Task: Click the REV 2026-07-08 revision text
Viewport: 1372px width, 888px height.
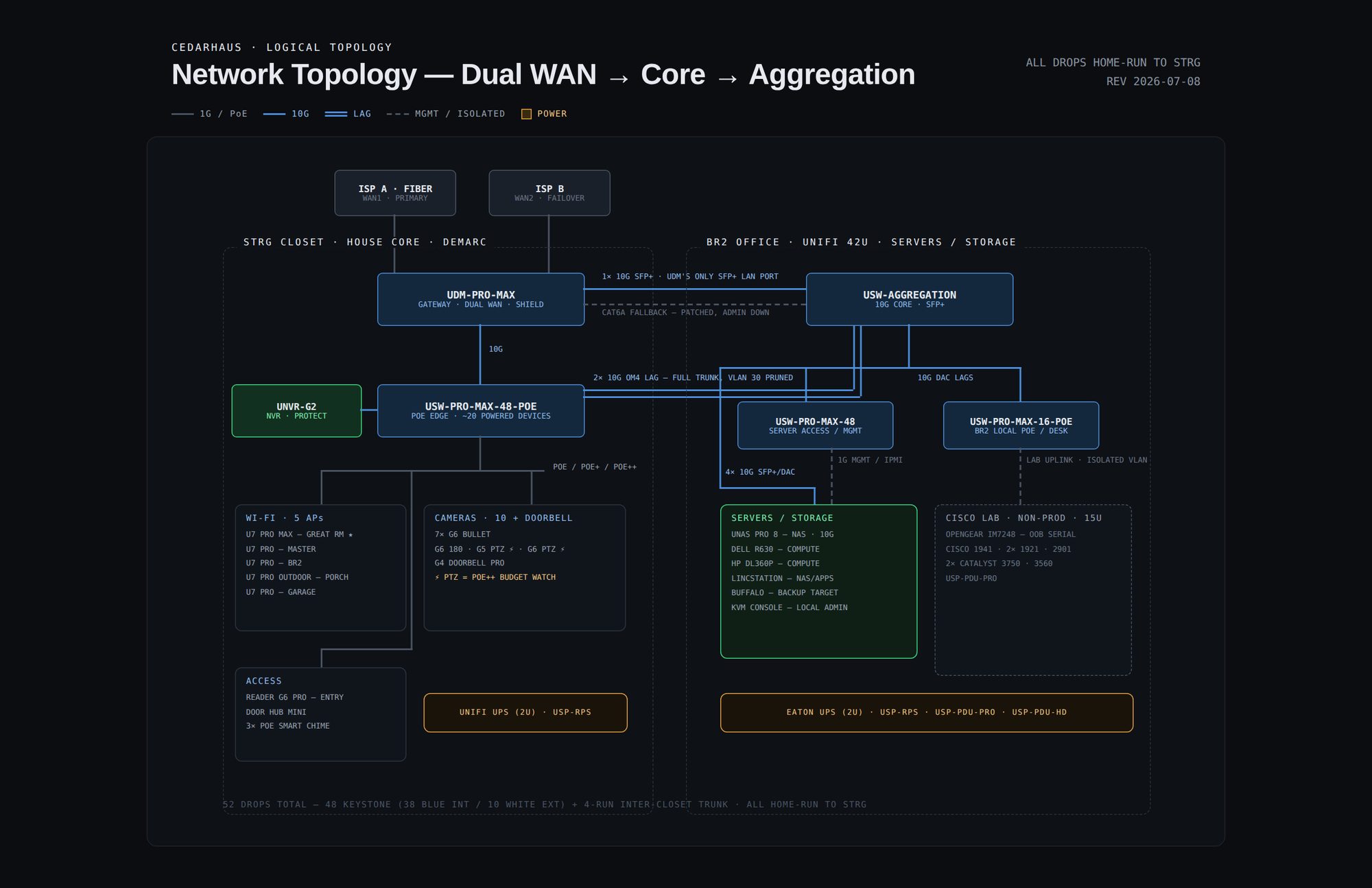Action: (x=1153, y=82)
